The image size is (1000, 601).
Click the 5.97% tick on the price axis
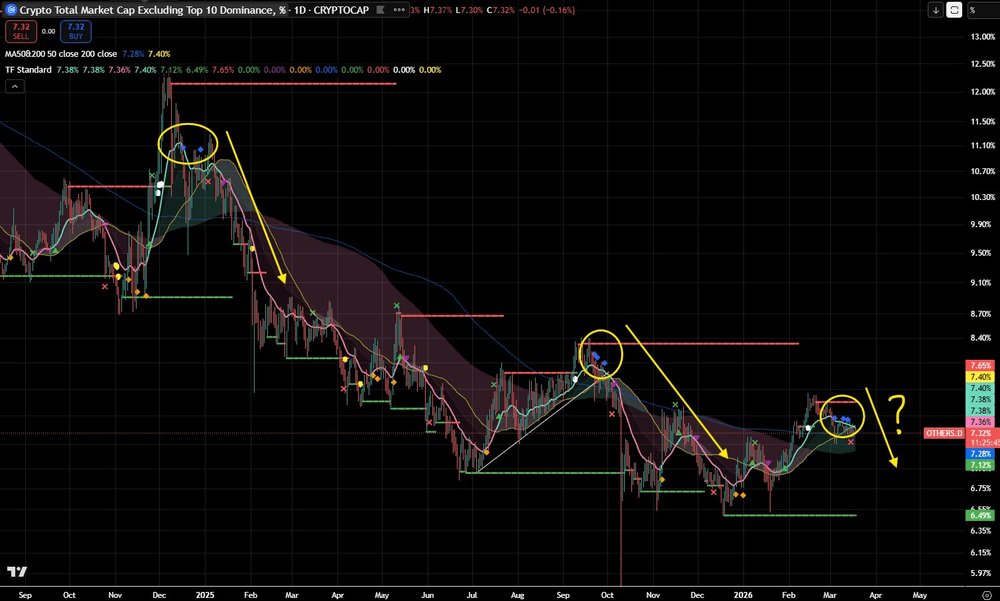tap(983, 573)
